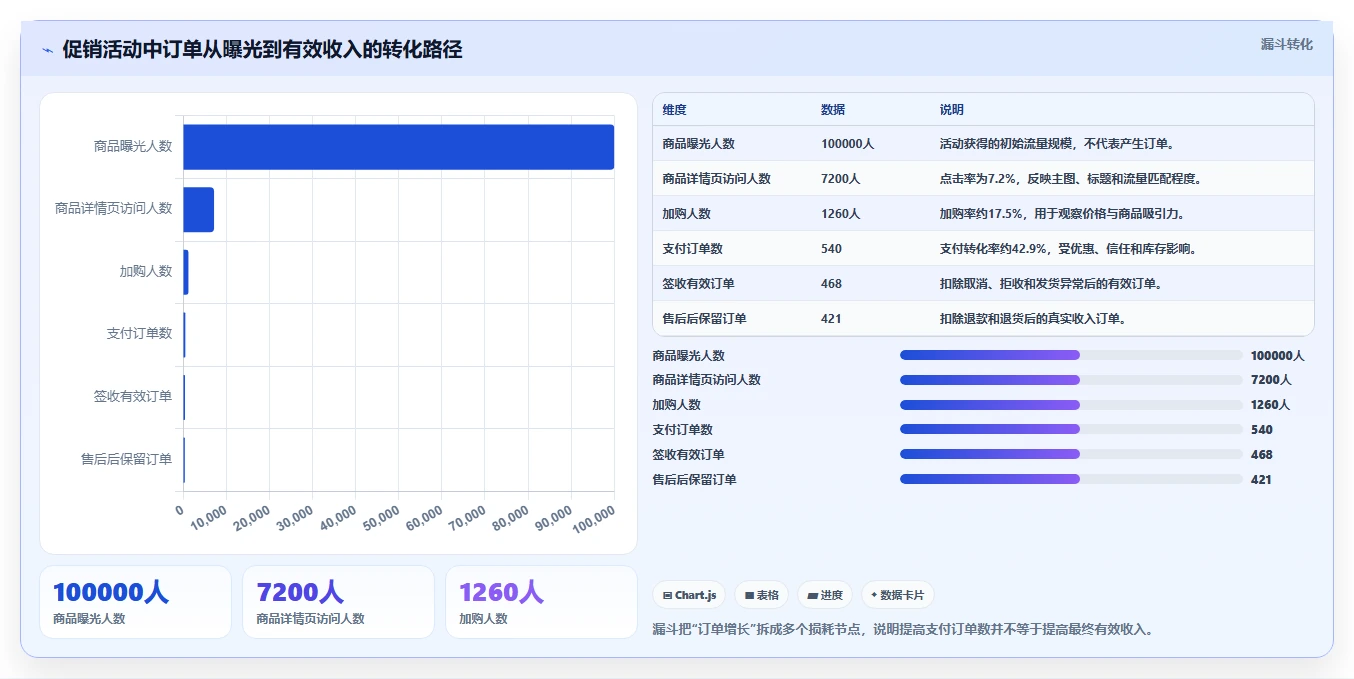Click the small blue icon before the page title
This screenshot has height=679, width=1354.
47,50
